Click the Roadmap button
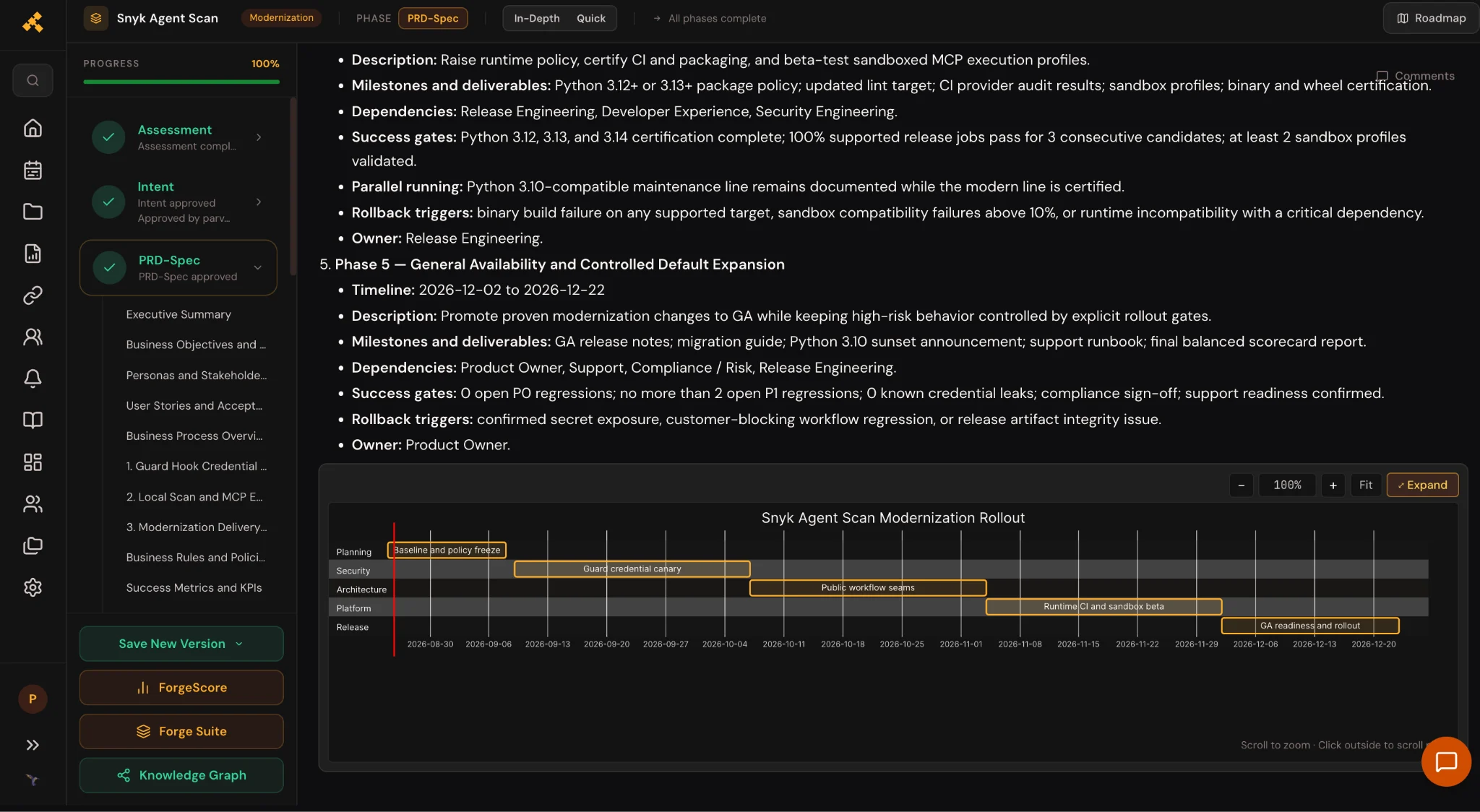Image resolution: width=1480 pixels, height=812 pixels. (1431, 18)
